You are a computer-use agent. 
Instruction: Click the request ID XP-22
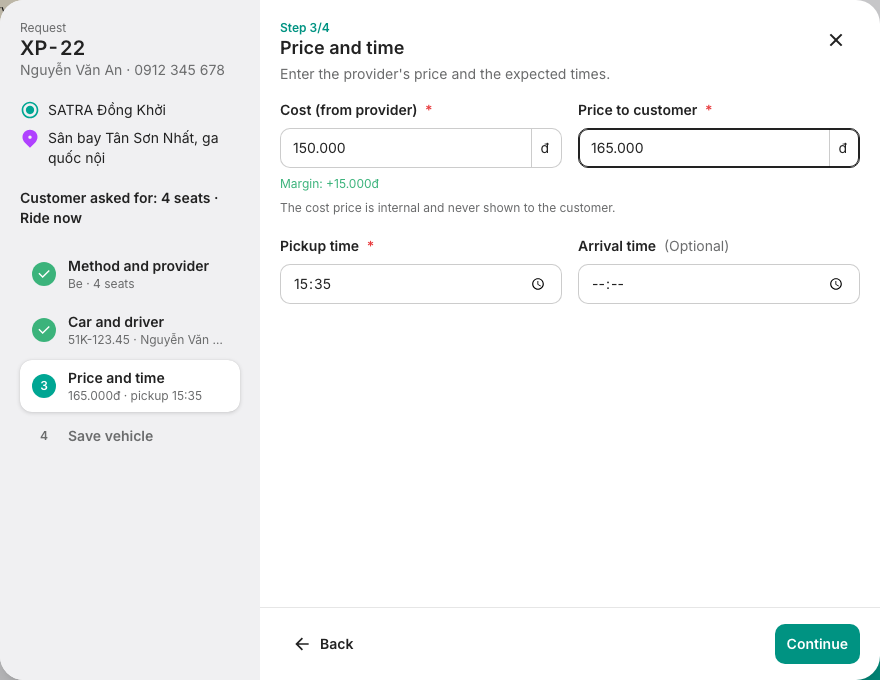point(53,48)
